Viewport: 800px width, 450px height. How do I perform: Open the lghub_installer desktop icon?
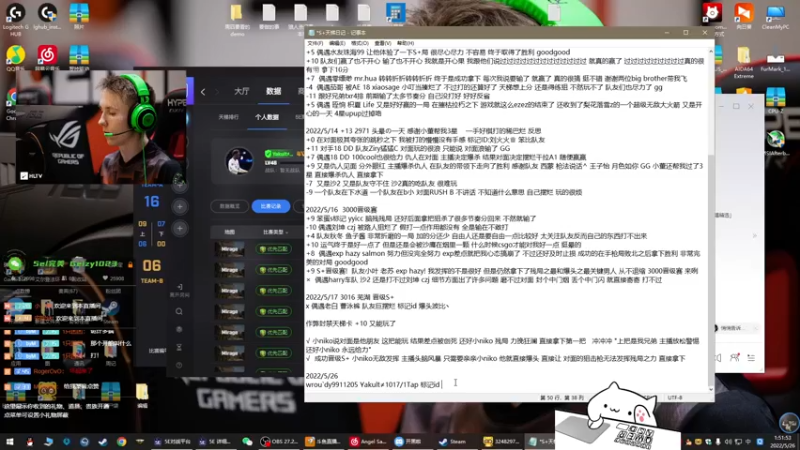(x=47, y=16)
